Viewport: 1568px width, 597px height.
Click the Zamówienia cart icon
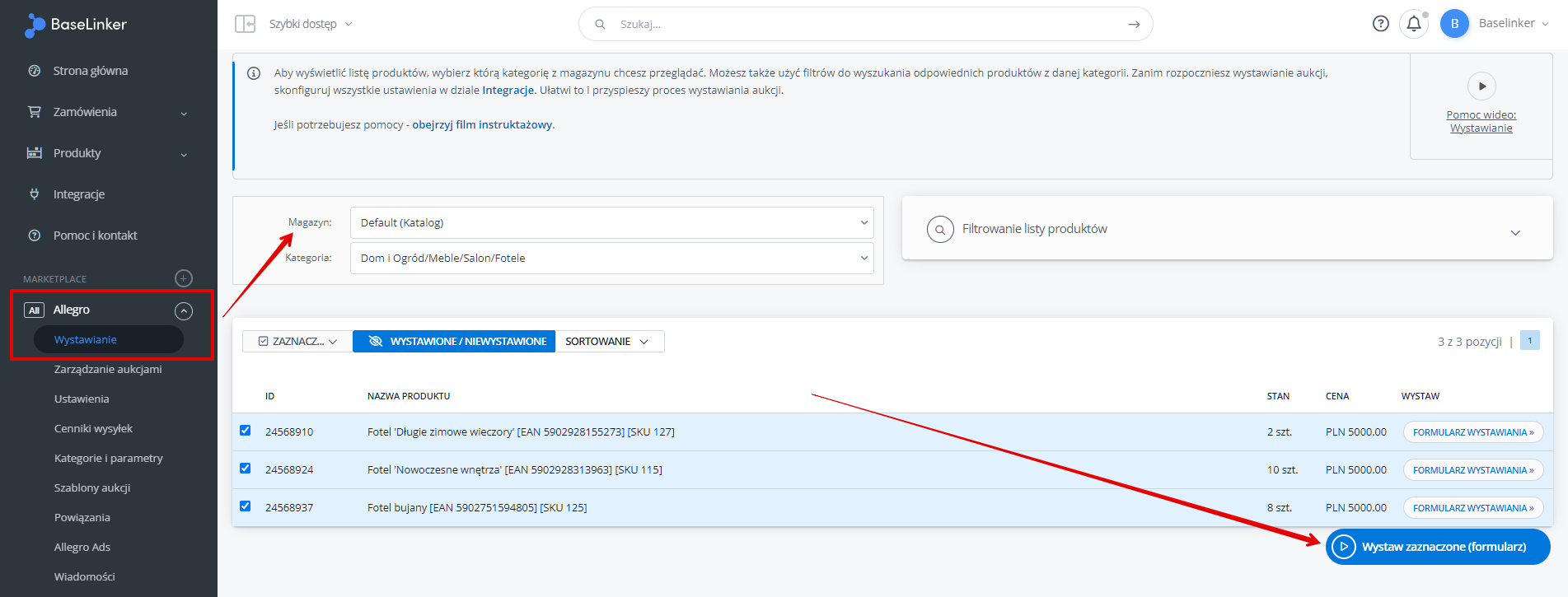coord(34,112)
